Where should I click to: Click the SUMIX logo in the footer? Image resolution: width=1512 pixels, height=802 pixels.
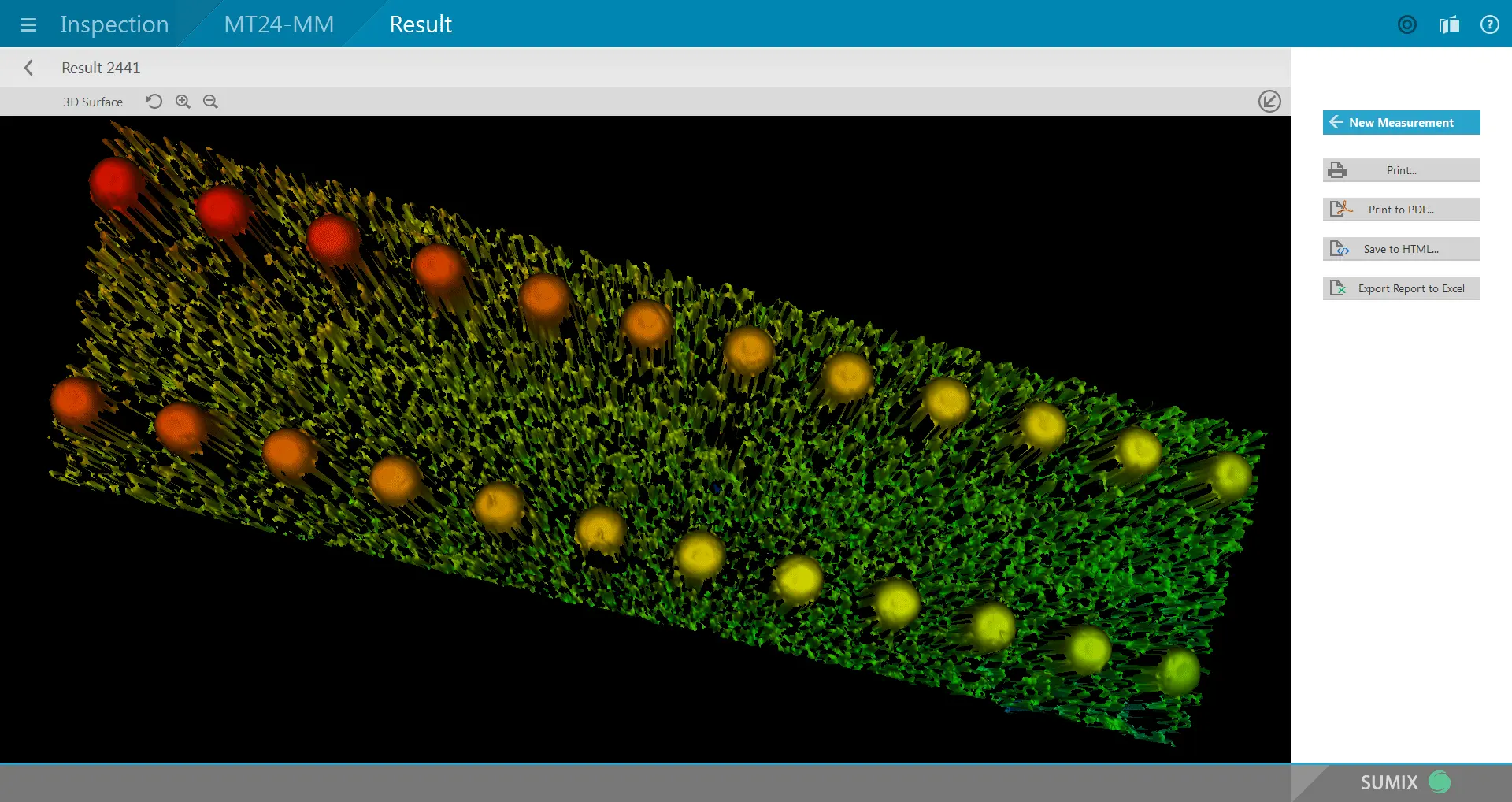(x=1403, y=782)
